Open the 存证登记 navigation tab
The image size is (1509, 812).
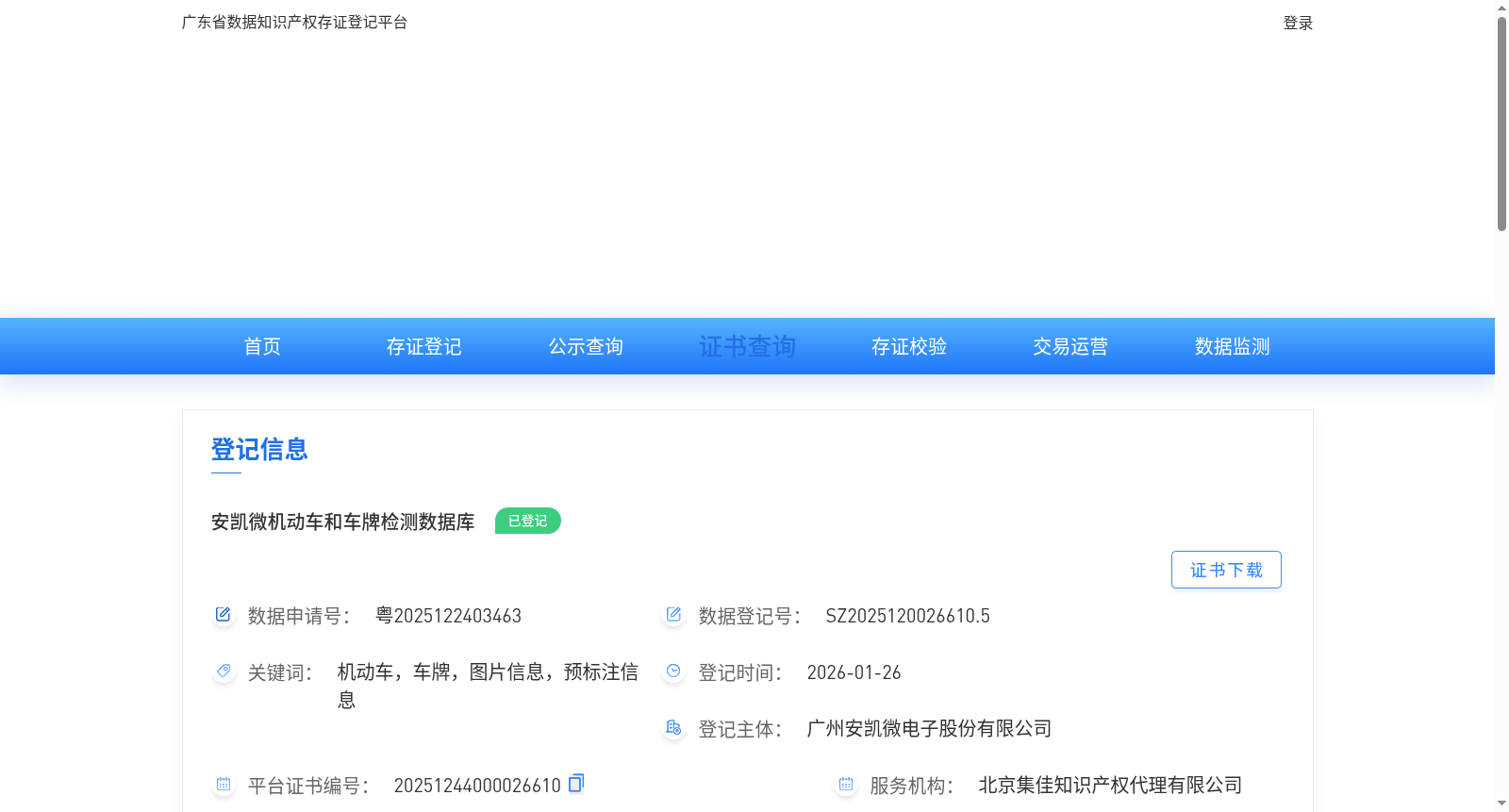click(x=423, y=346)
